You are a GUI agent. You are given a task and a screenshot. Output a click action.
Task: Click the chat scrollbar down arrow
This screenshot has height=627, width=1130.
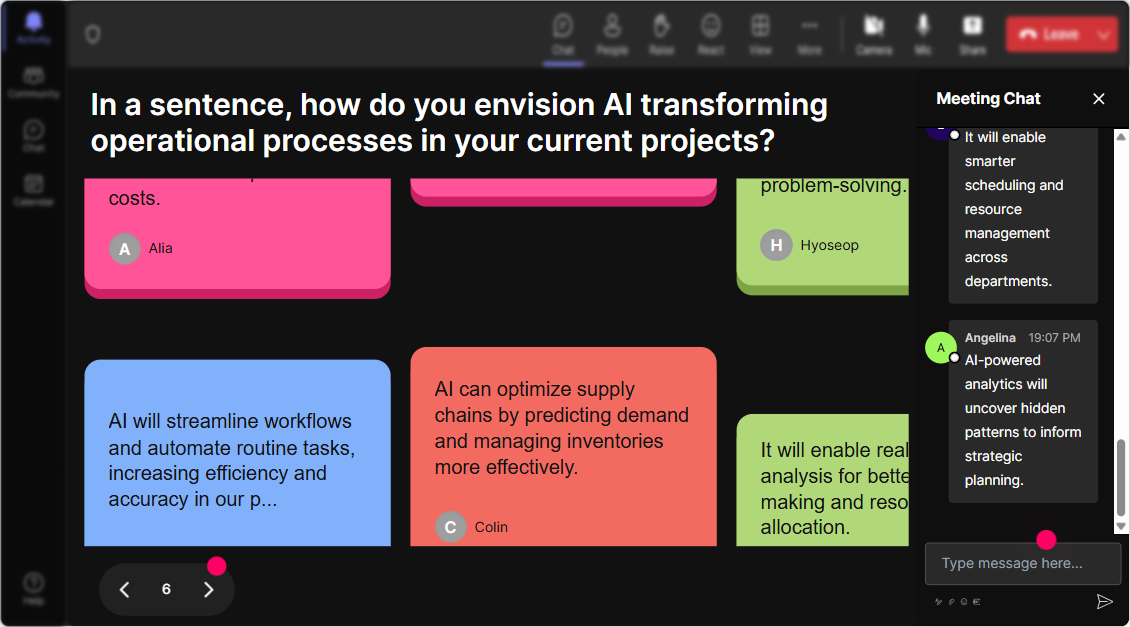(x=1121, y=527)
